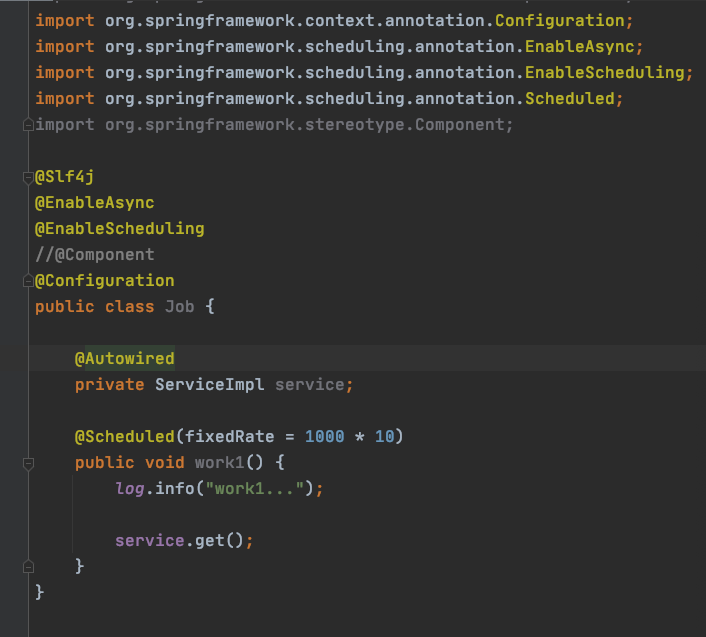Click EnableAsync in the import line
This screenshot has height=637, width=706.
click(x=580, y=47)
